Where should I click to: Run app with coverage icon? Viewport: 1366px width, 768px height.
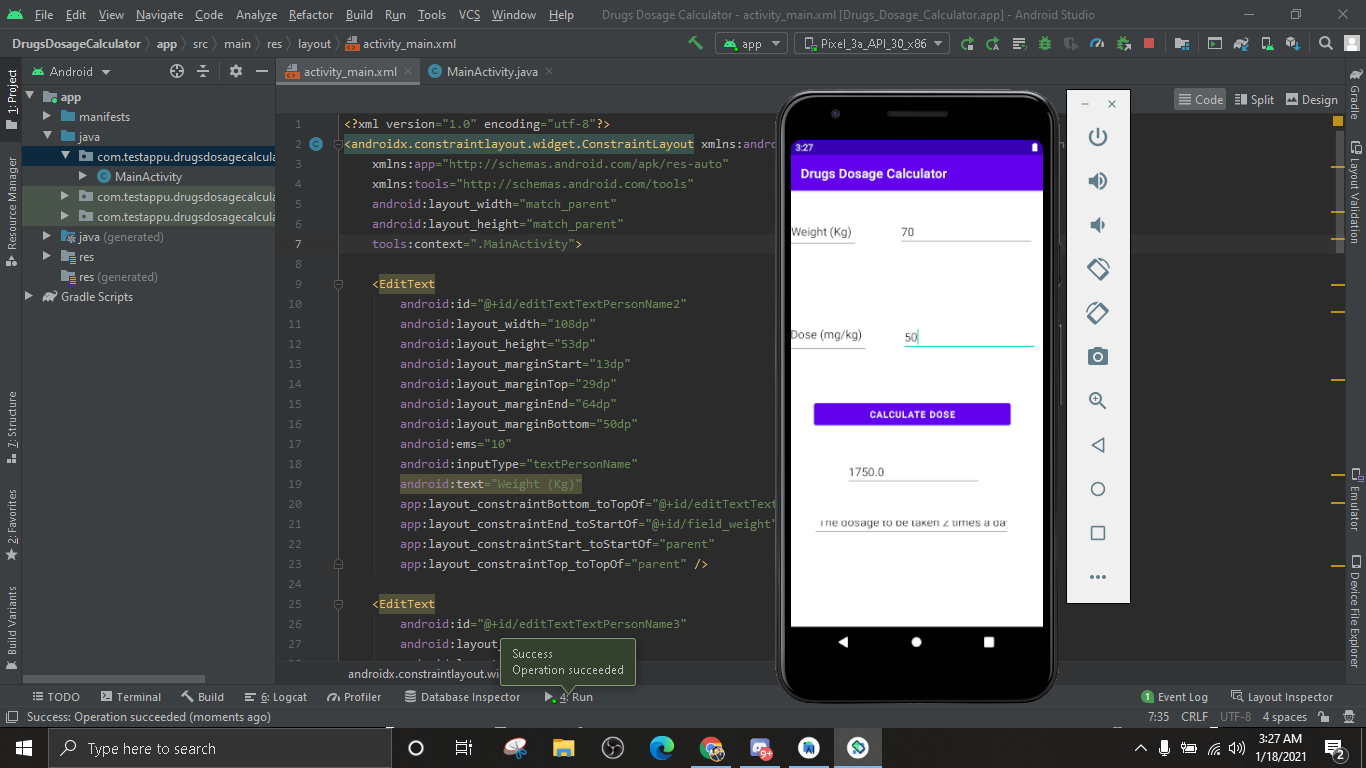coord(1071,43)
